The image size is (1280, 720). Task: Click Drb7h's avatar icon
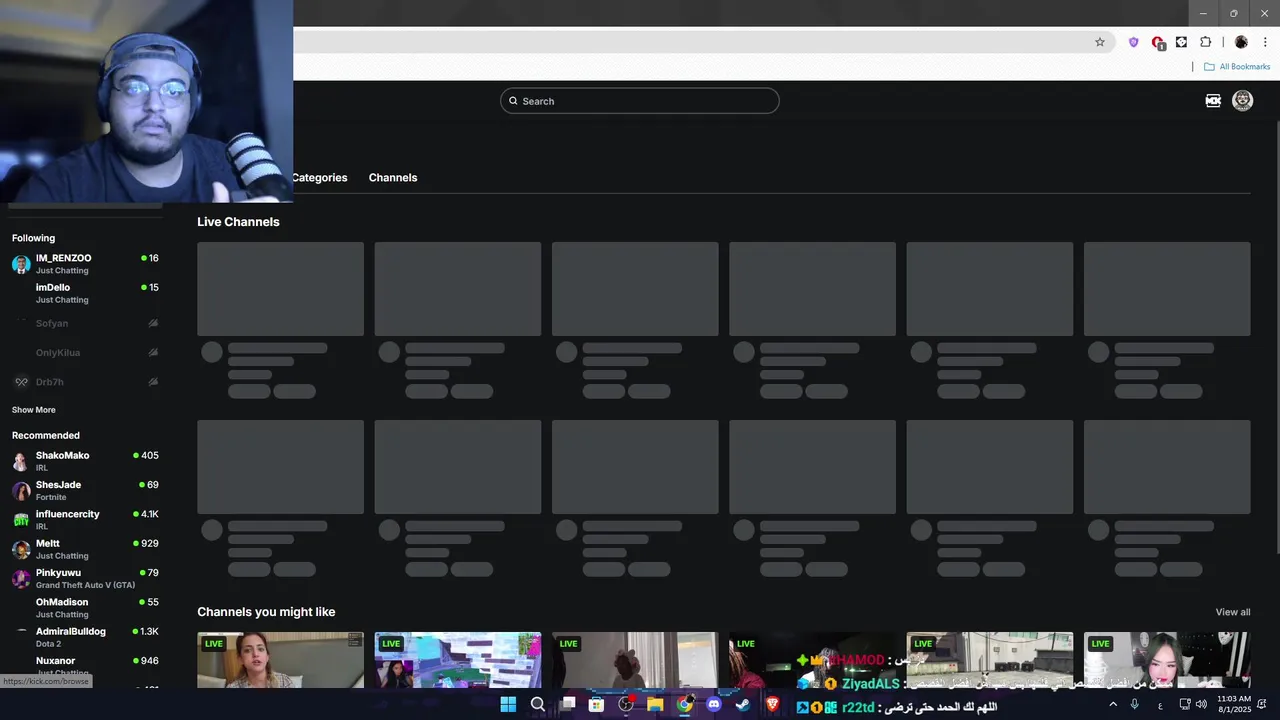coord(21,382)
